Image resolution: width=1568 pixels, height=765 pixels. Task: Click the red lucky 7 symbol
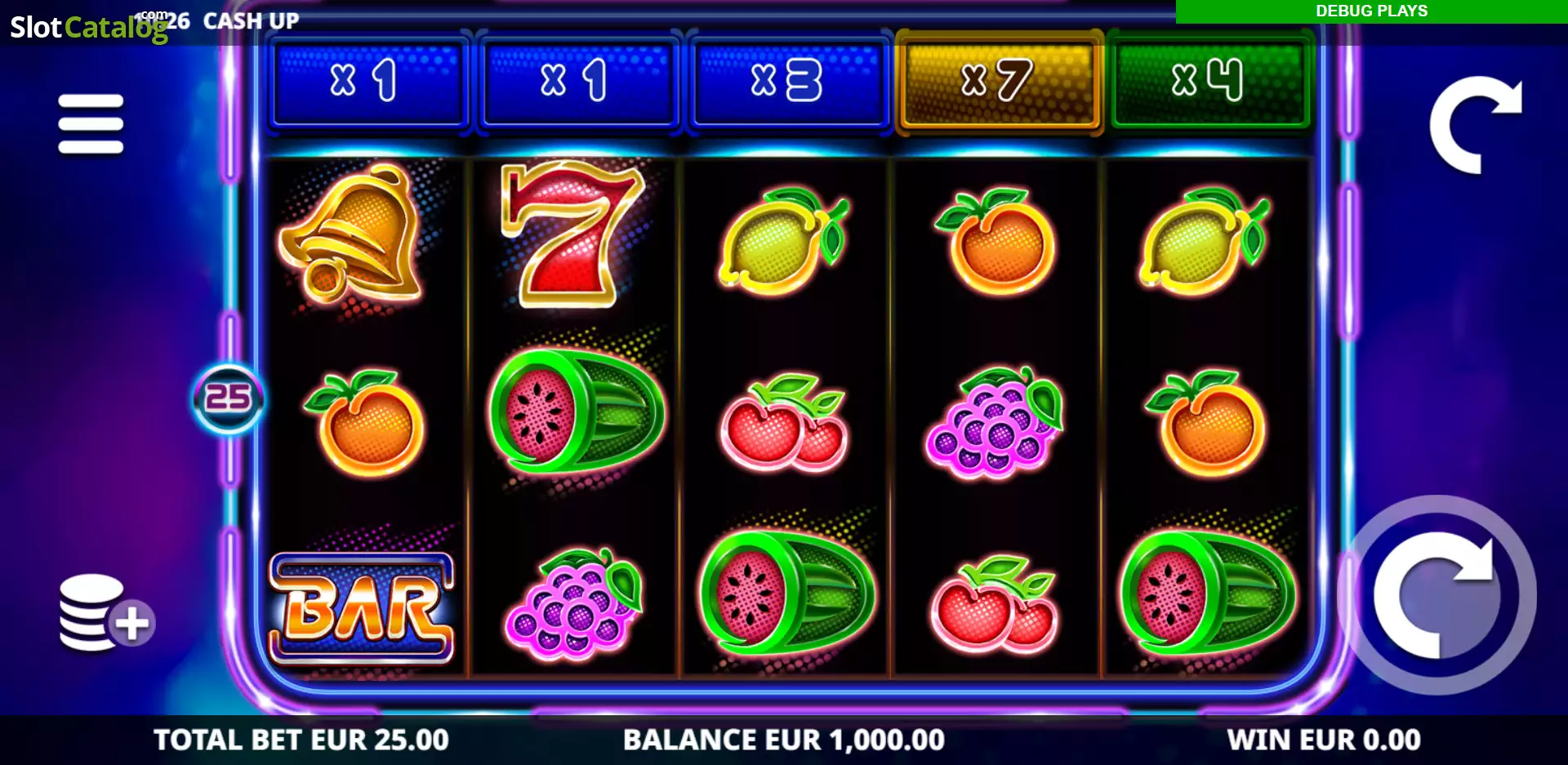(570, 234)
